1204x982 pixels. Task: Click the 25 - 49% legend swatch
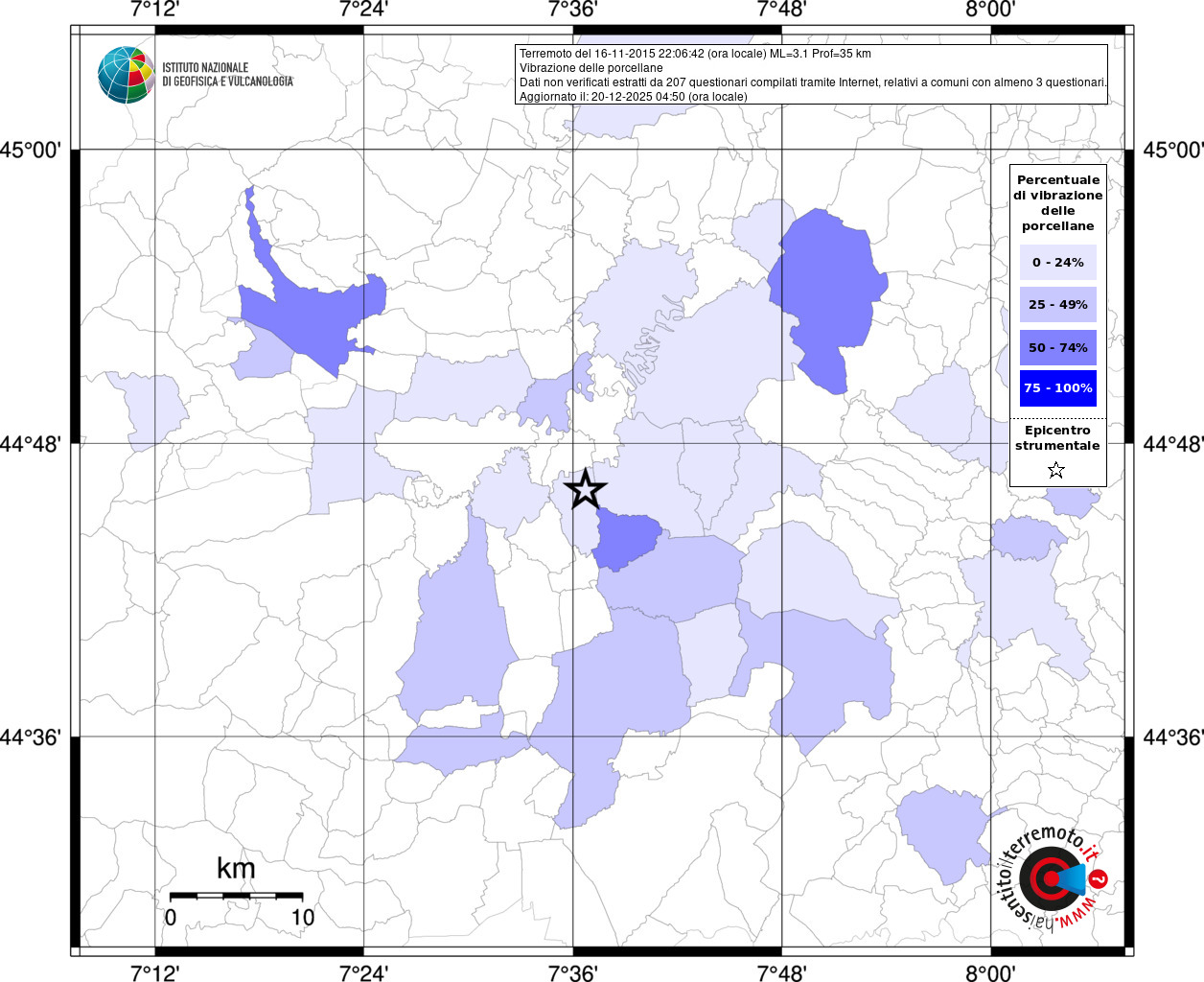(x=1058, y=304)
